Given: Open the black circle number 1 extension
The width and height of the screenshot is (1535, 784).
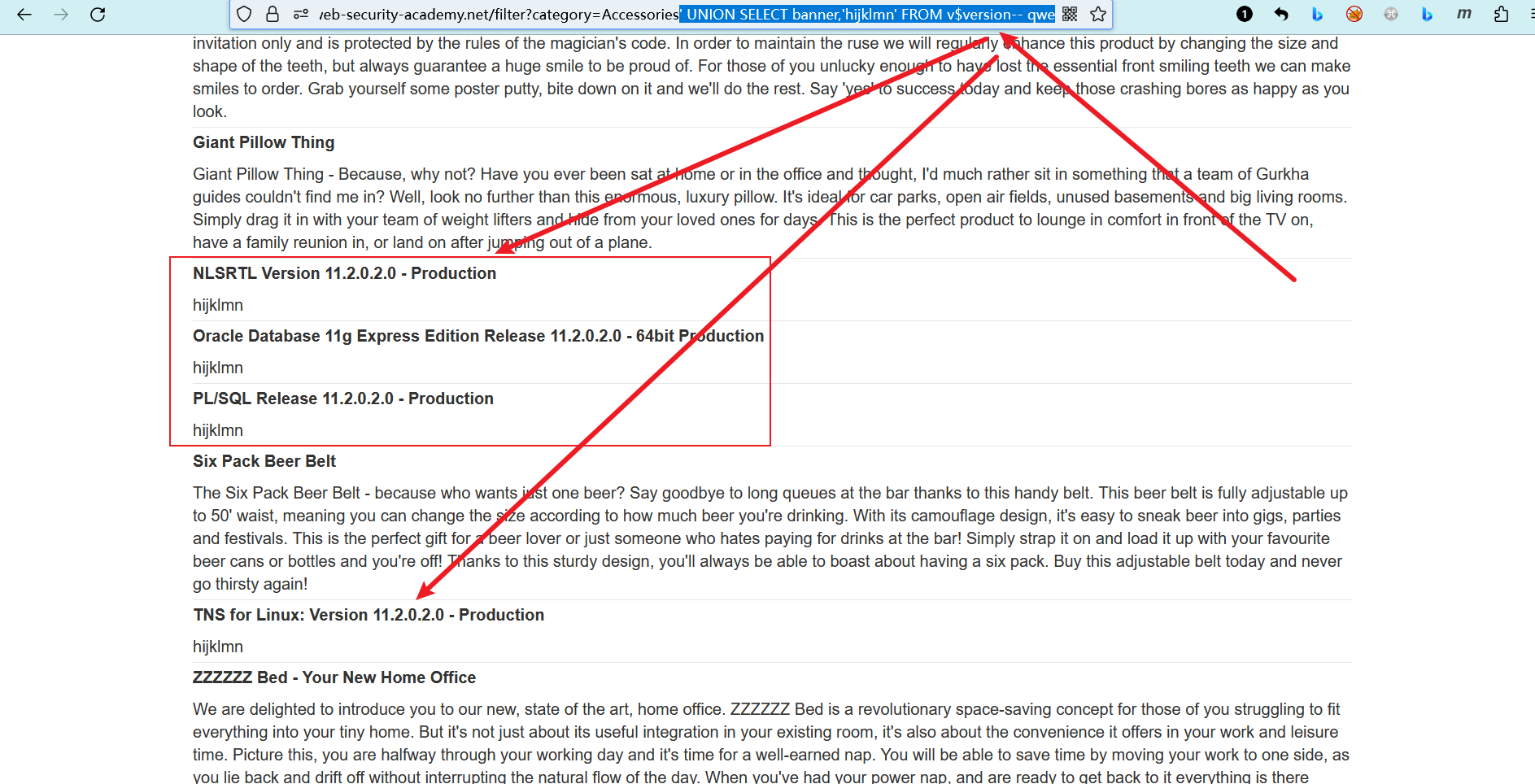Looking at the screenshot, I should click(x=1245, y=14).
